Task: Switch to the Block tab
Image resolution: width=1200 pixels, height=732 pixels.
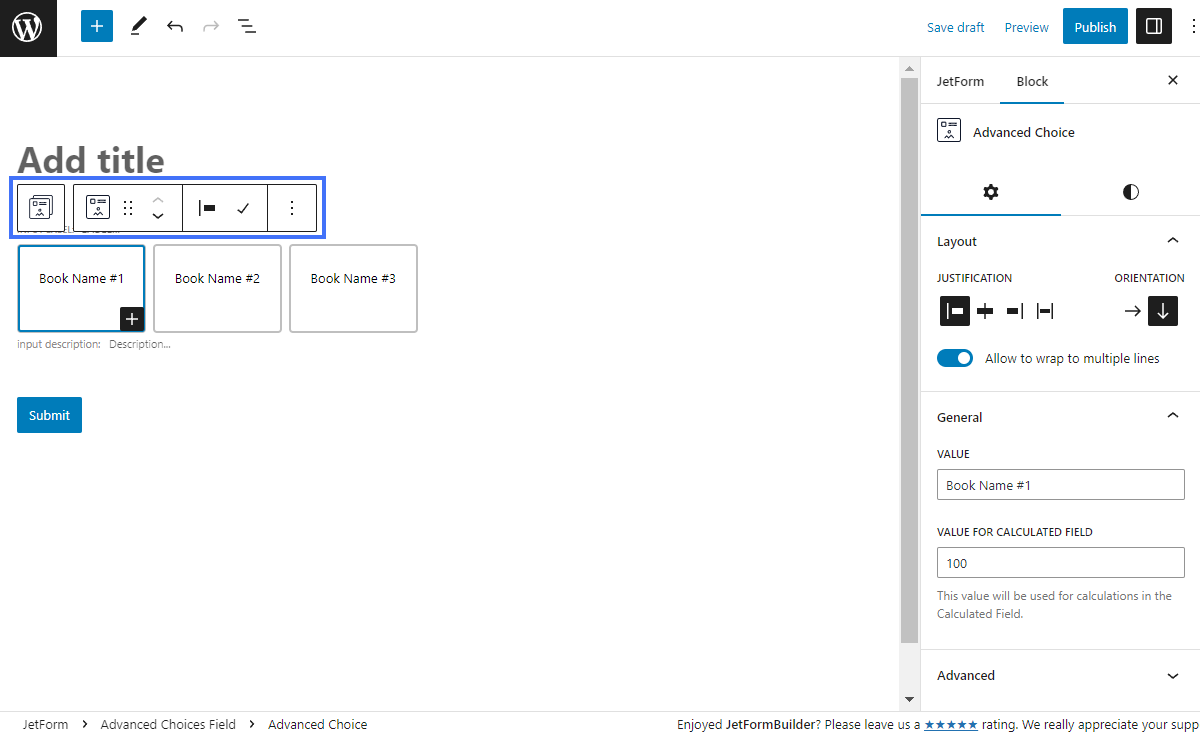Action: (x=1032, y=81)
